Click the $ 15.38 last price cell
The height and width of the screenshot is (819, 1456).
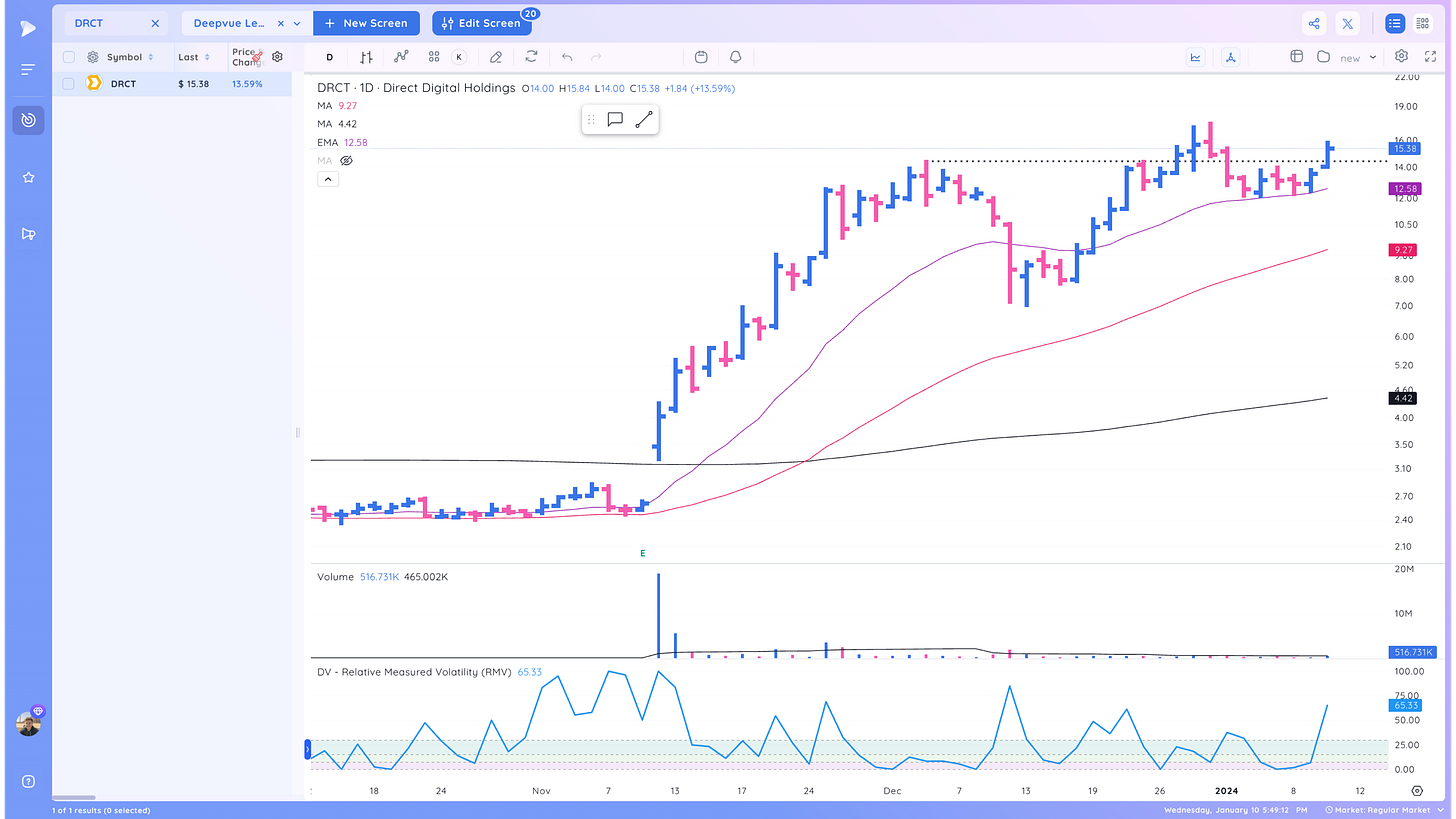click(194, 84)
